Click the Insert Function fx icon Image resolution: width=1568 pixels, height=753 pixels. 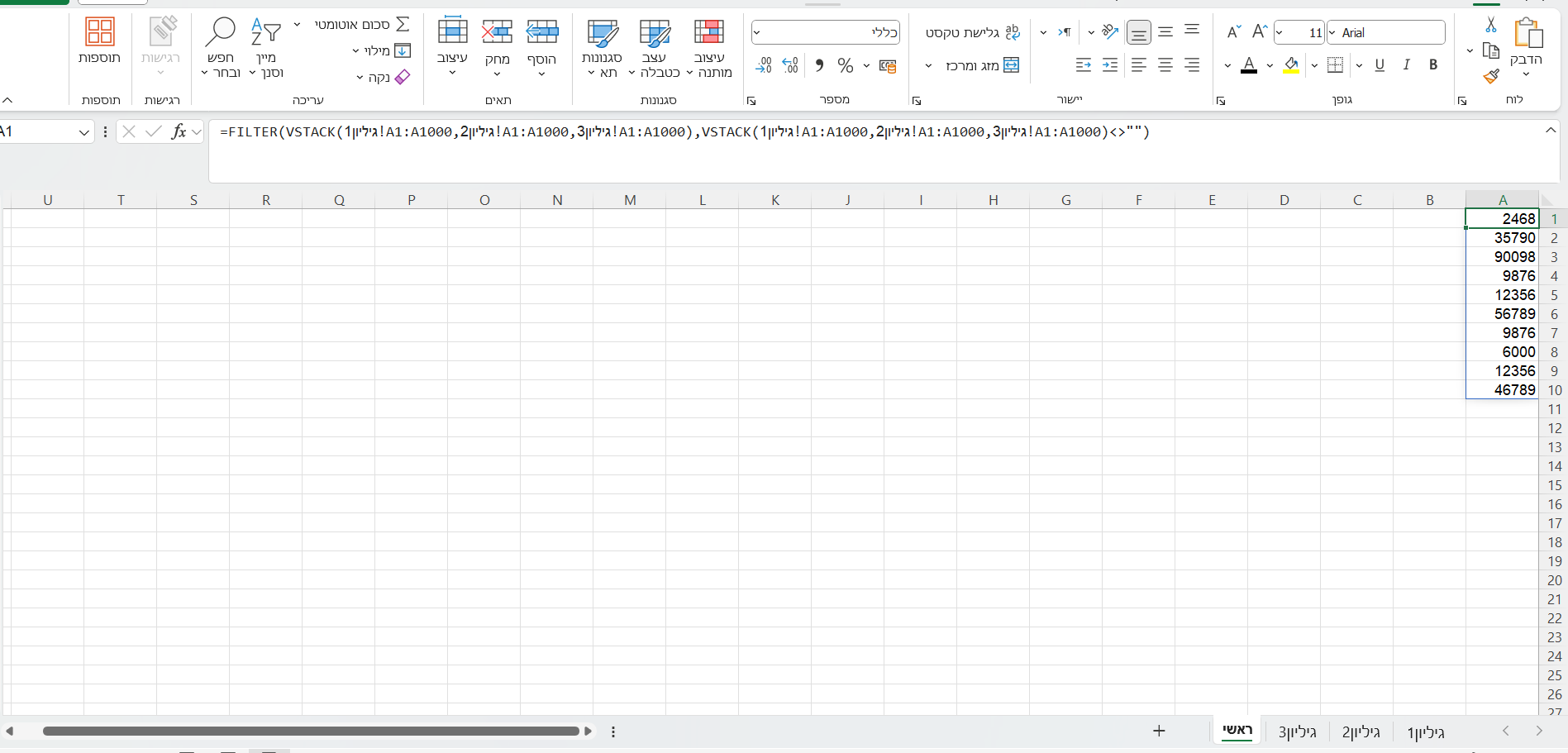(x=179, y=131)
